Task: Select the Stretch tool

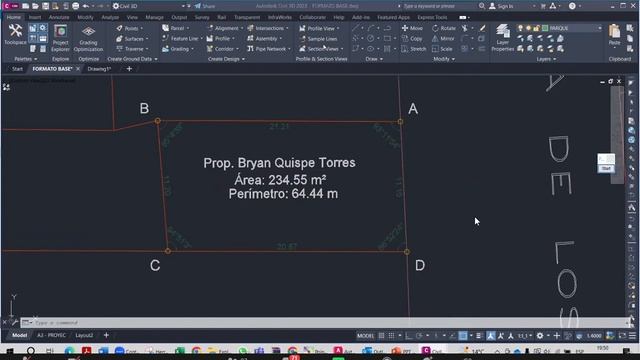Action: pyautogui.click(x=413, y=49)
